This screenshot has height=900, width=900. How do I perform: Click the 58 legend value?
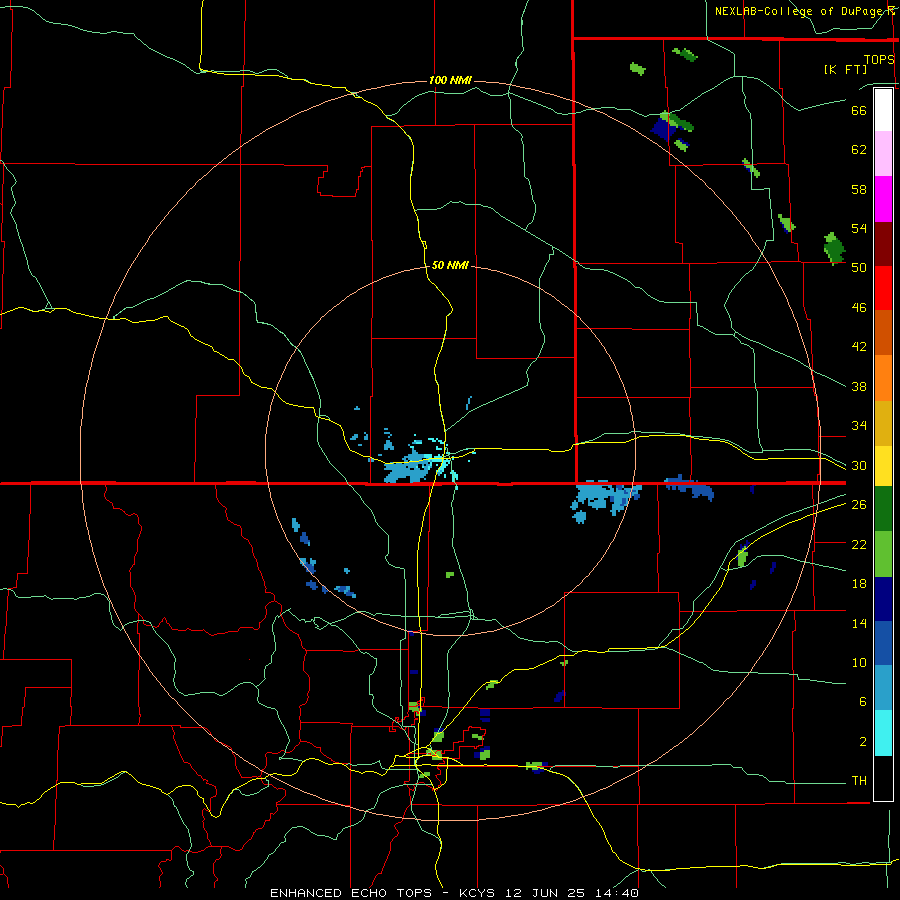859,189
